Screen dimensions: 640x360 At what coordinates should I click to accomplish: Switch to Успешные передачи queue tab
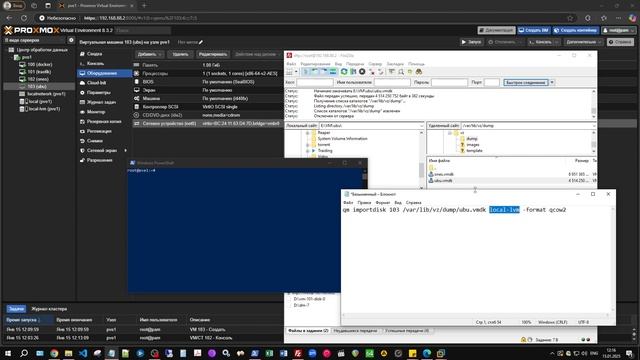pos(407,331)
